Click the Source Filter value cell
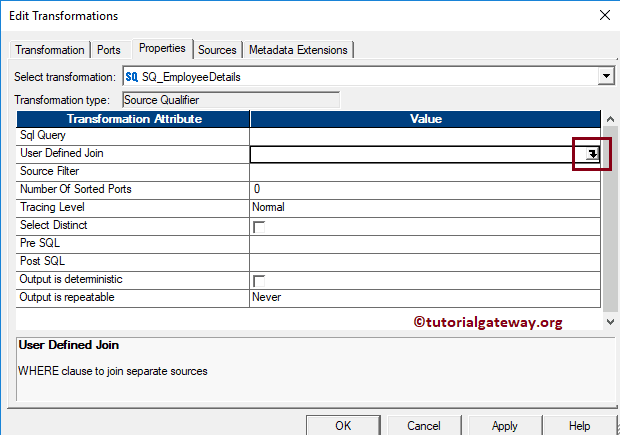Image resolution: width=620 pixels, height=435 pixels. coord(426,171)
